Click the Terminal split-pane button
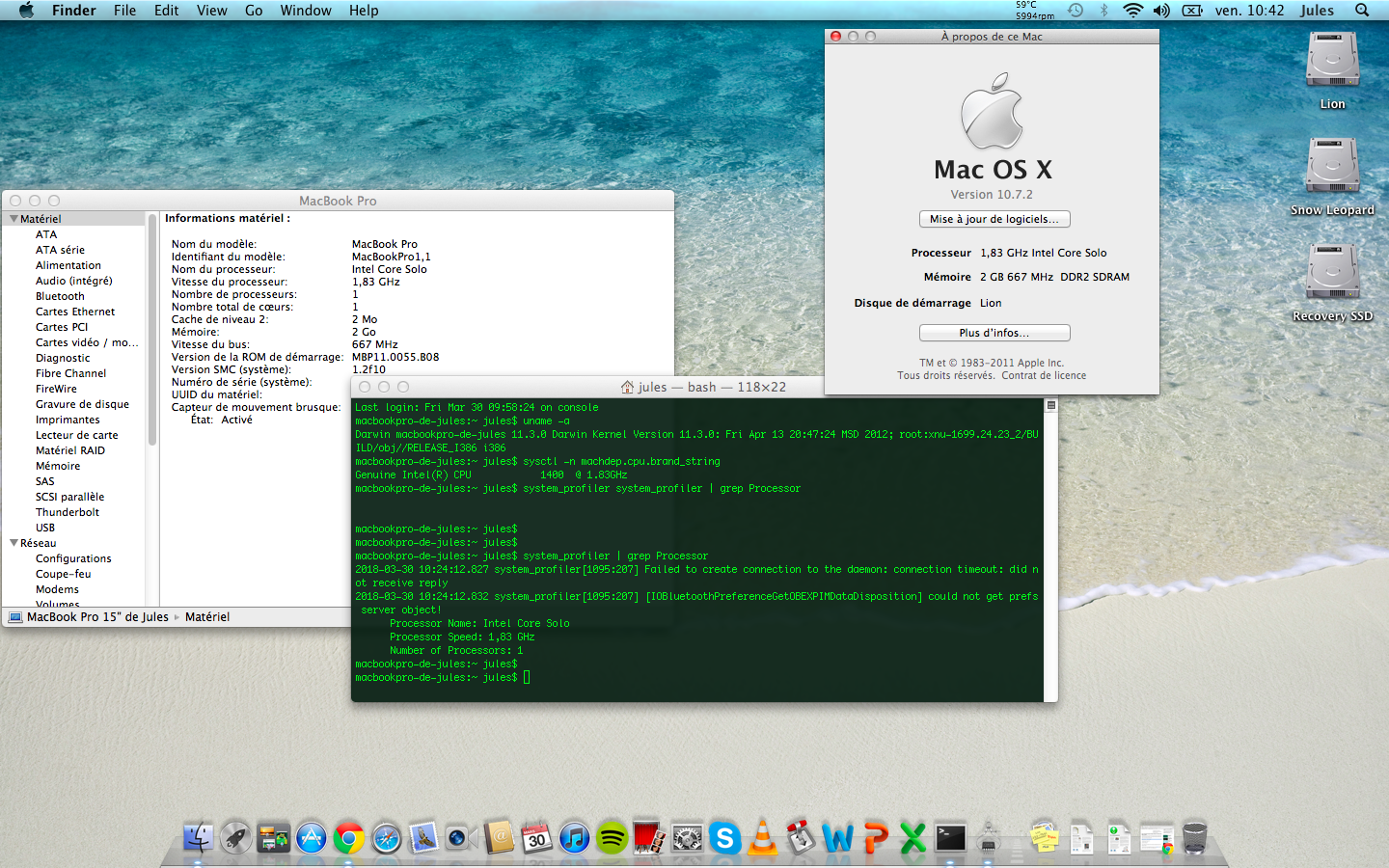The width and height of the screenshot is (1389, 868). point(1051,406)
